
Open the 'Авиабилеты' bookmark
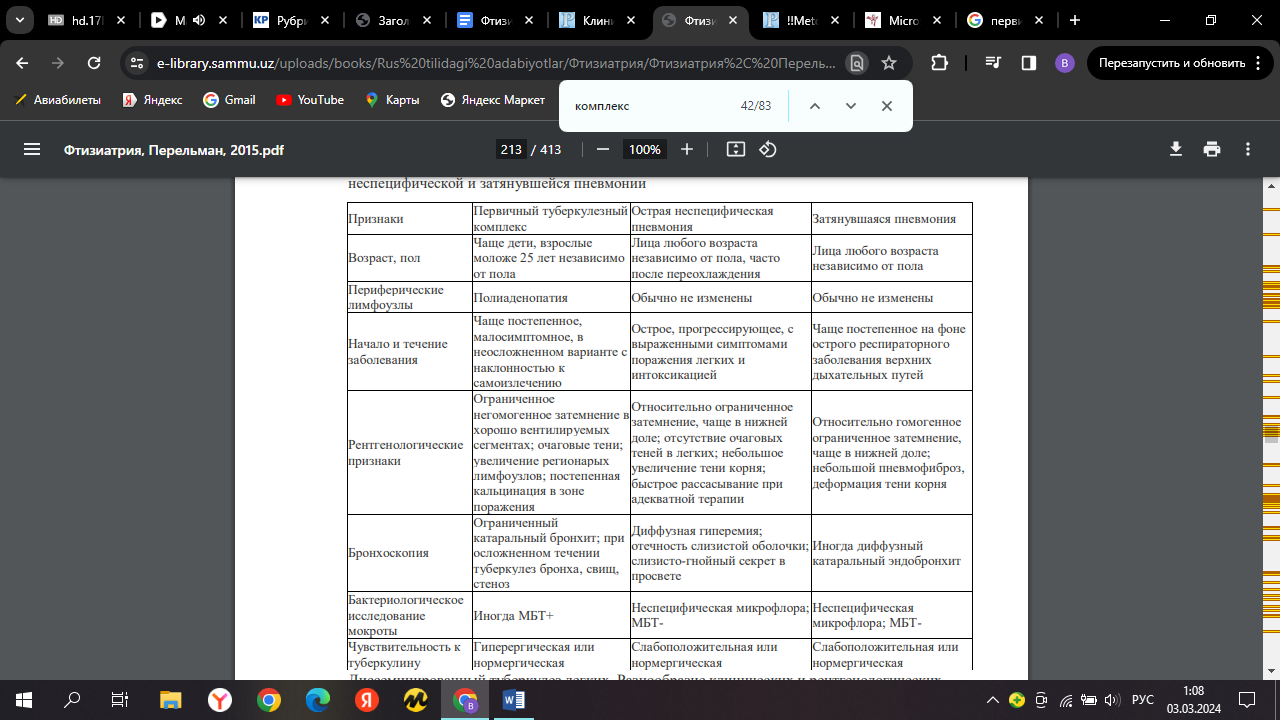59,100
